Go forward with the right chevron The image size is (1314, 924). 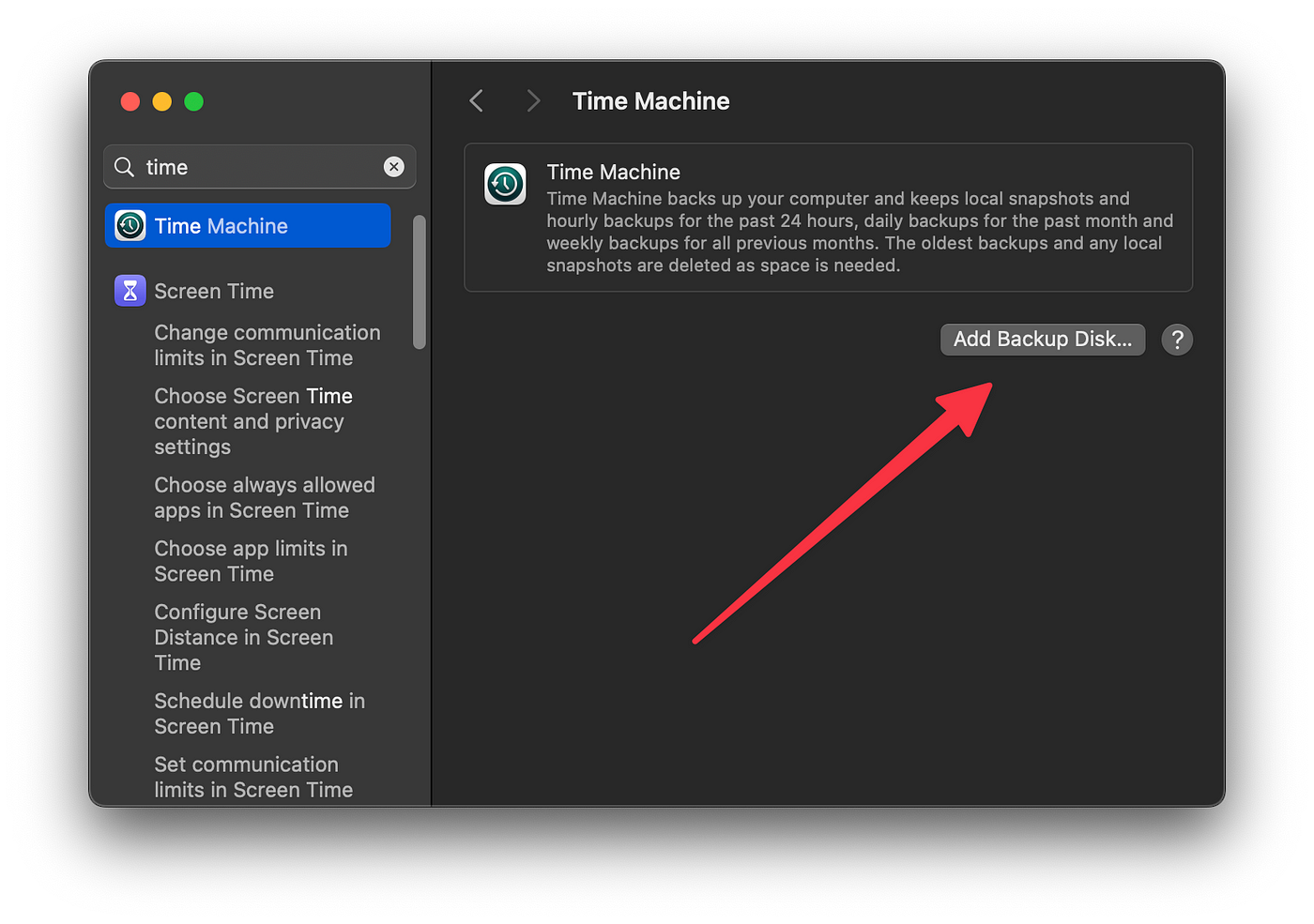click(x=533, y=101)
